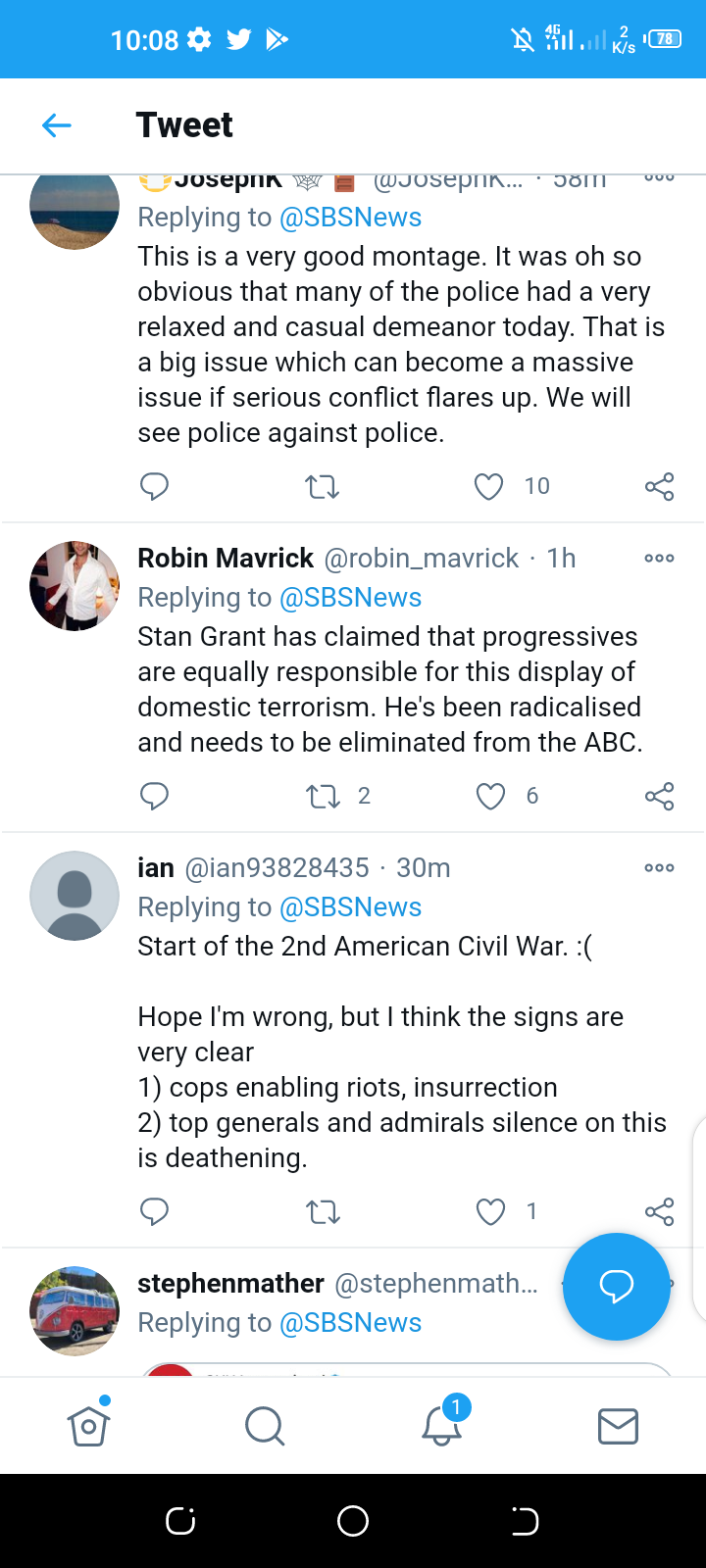Like Robin Mavrick's tweet

(490, 796)
